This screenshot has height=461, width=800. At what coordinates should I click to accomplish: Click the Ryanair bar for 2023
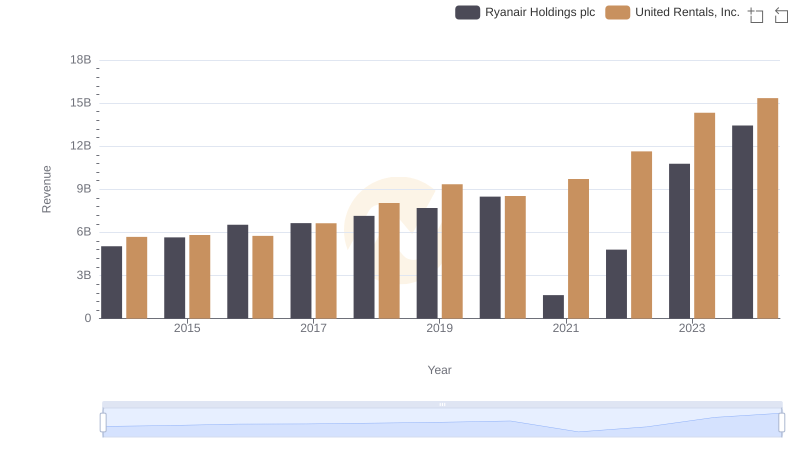click(680, 241)
